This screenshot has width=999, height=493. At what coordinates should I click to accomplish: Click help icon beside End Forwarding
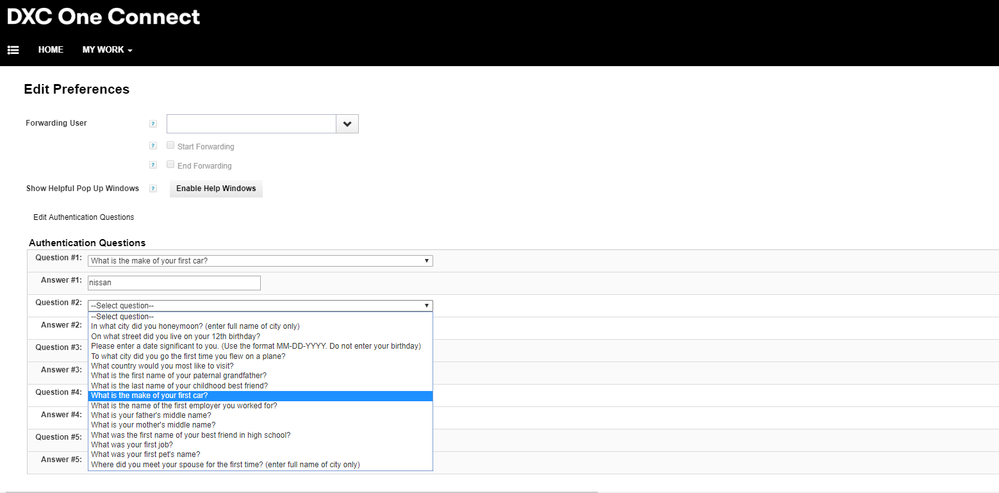click(x=153, y=165)
